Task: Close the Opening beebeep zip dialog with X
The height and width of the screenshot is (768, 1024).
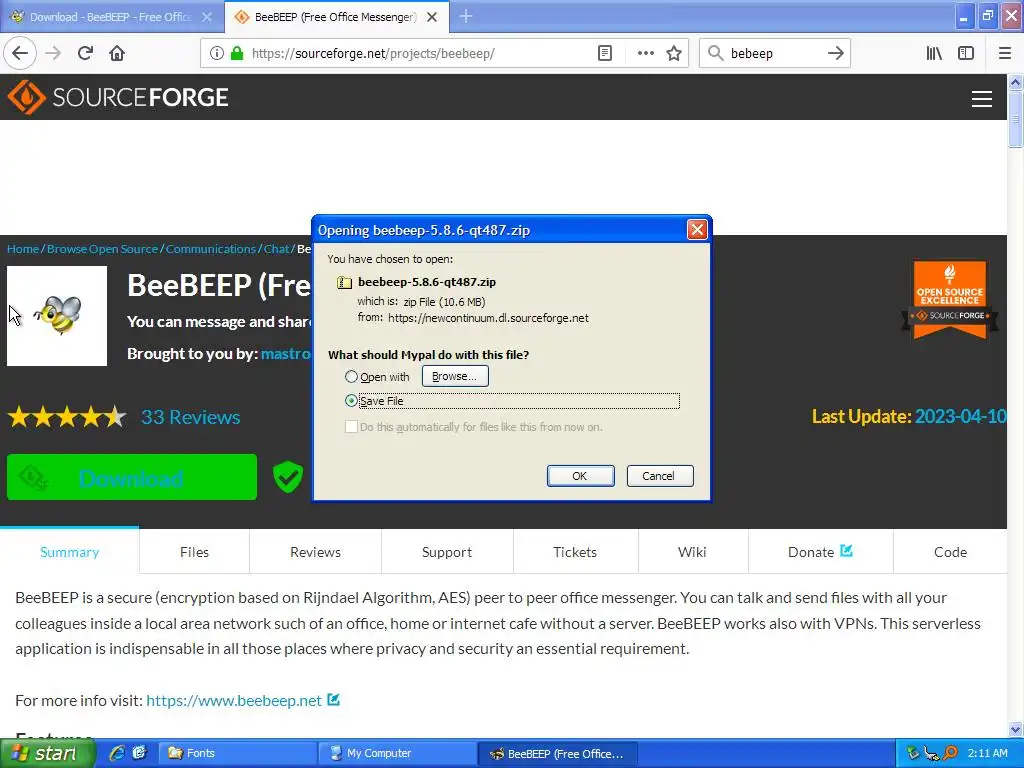Action: pyautogui.click(x=697, y=229)
